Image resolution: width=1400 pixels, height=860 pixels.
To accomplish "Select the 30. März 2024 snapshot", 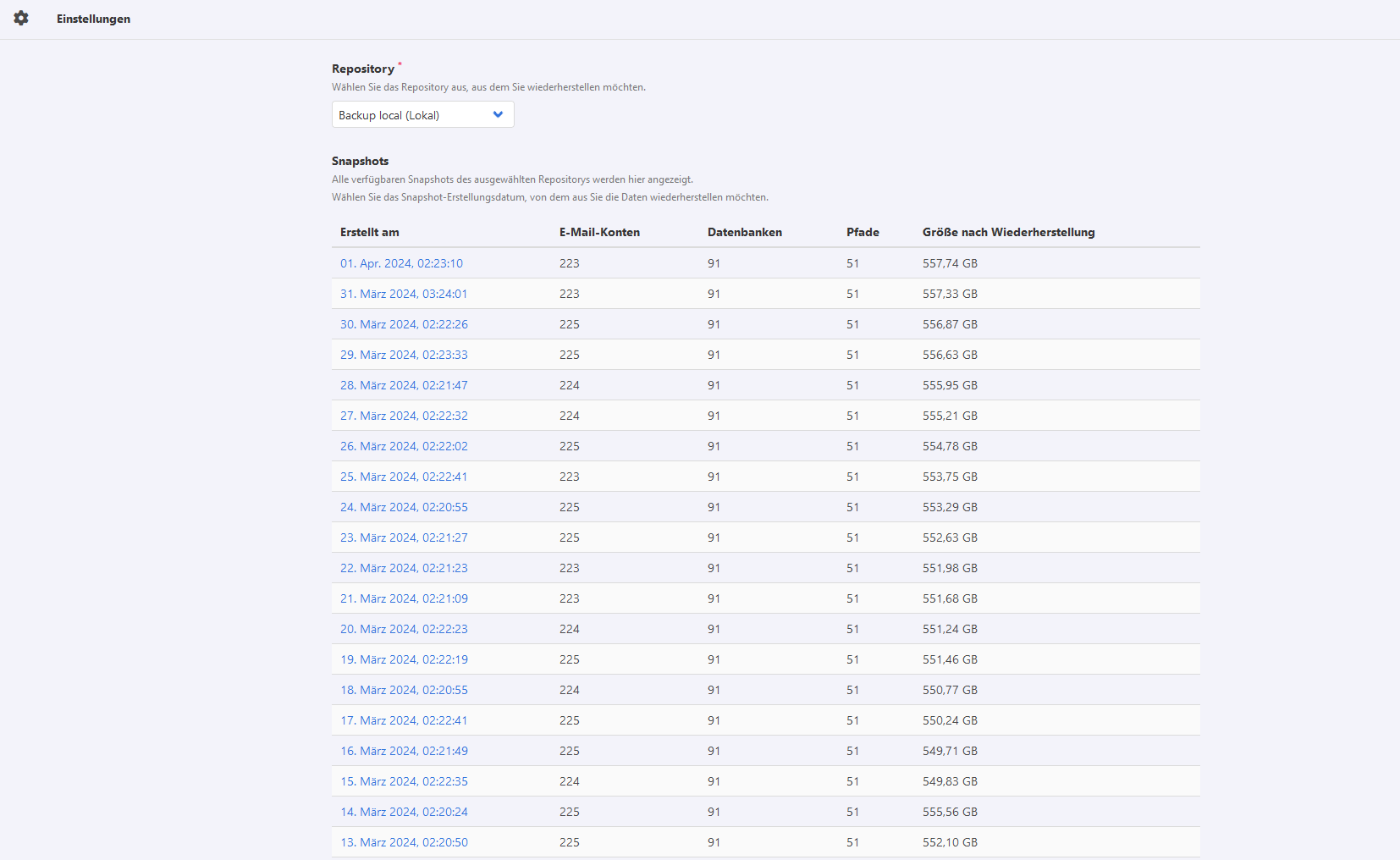I will 404,324.
